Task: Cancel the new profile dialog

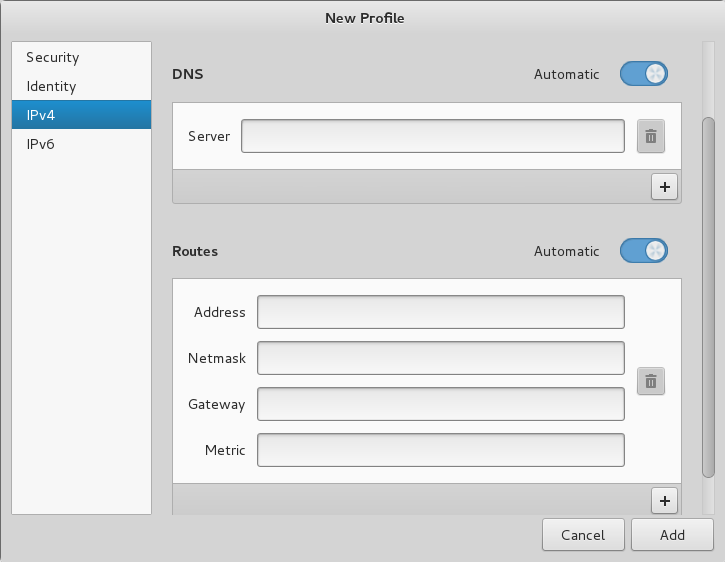Action: click(x=583, y=535)
